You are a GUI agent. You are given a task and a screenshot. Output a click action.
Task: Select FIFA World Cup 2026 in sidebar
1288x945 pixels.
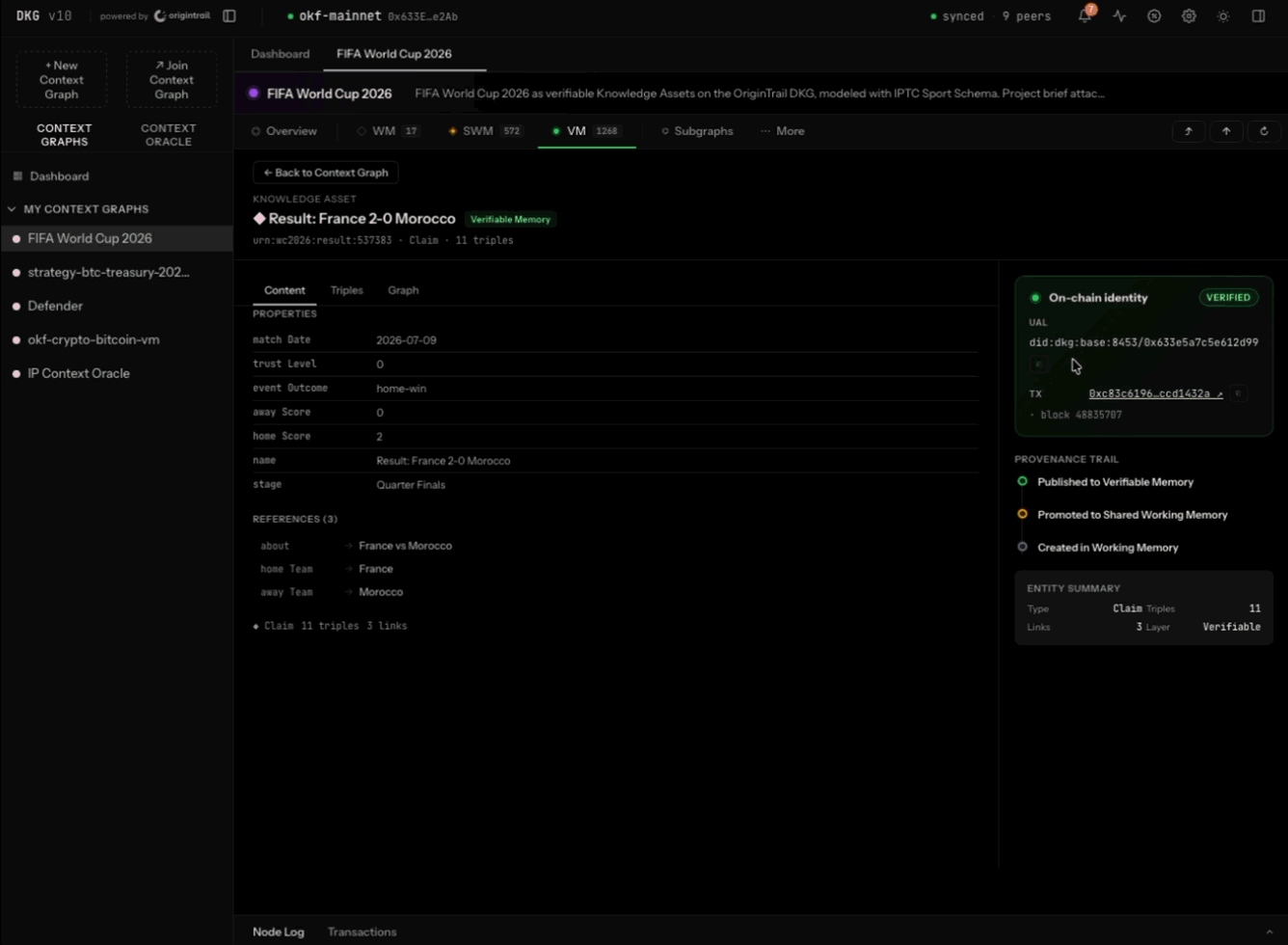click(x=117, y=238)
